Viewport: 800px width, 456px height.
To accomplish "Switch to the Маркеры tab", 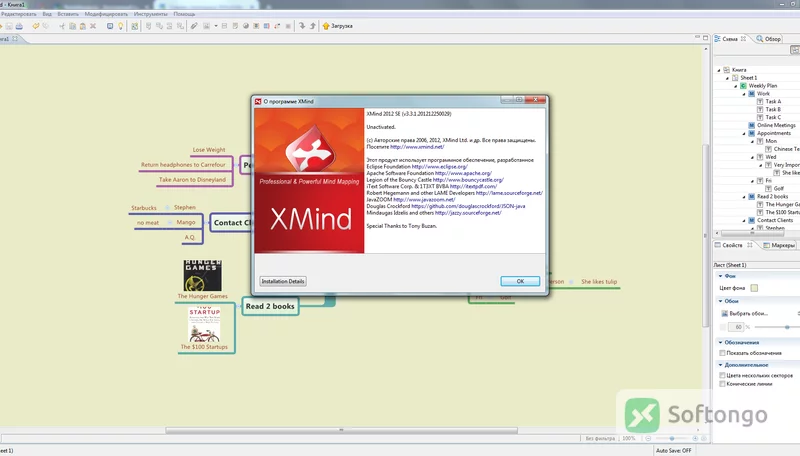I will [779, 245].
